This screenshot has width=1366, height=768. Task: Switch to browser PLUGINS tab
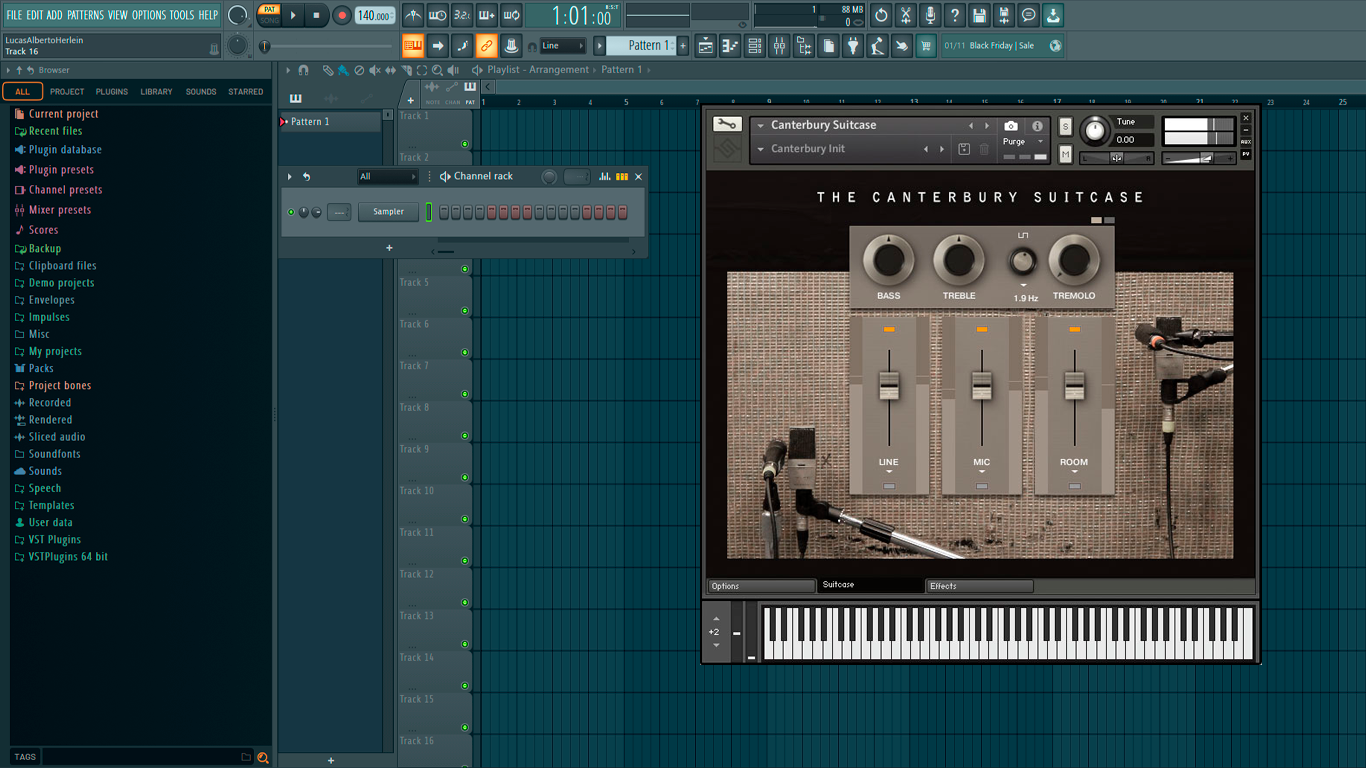pyautogui.click(x=111, y=91)
